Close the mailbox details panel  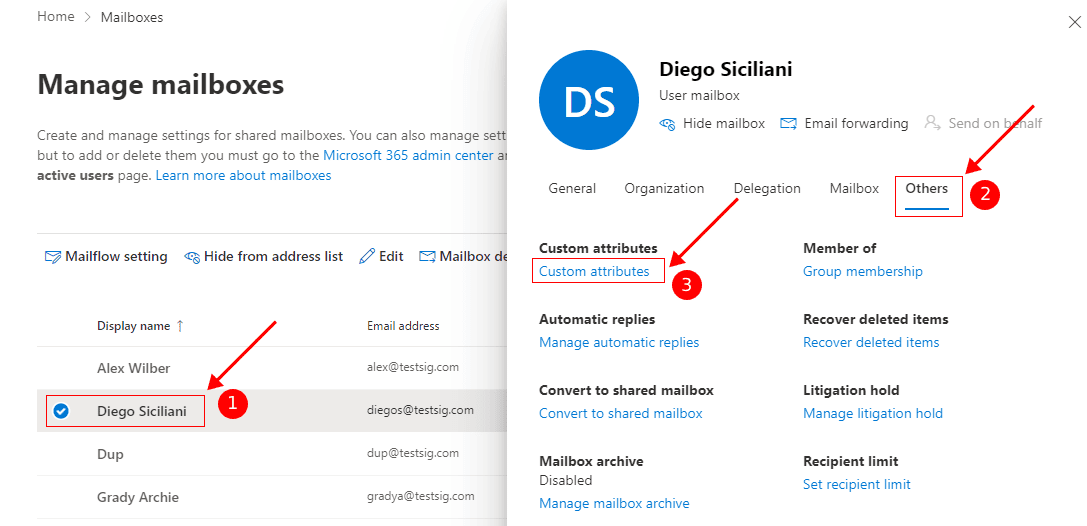click(1075, 22)
